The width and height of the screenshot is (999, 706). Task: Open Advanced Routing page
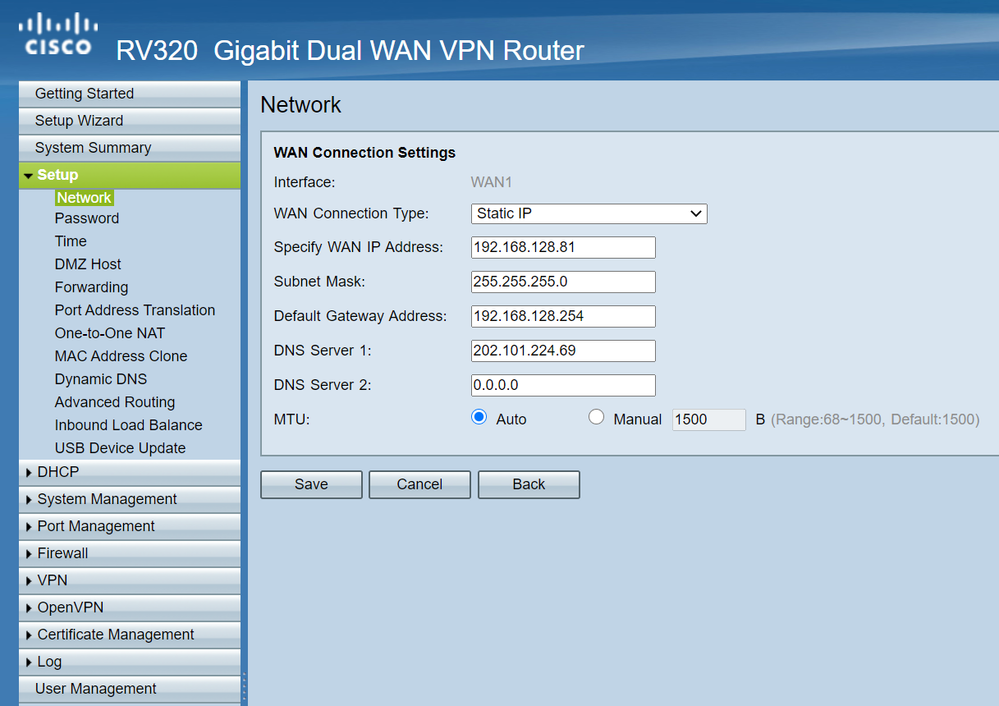click(x=115, y=402)
